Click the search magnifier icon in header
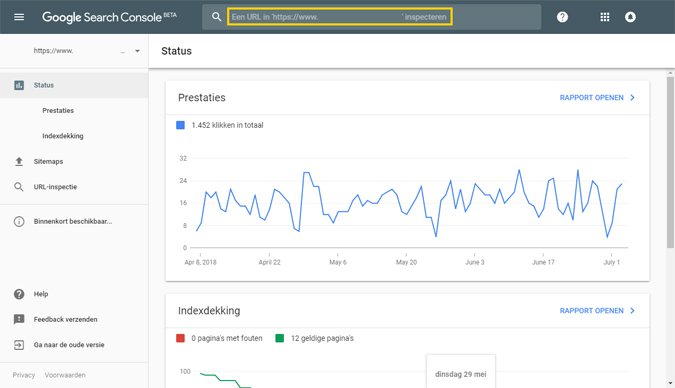 point(216,17)
